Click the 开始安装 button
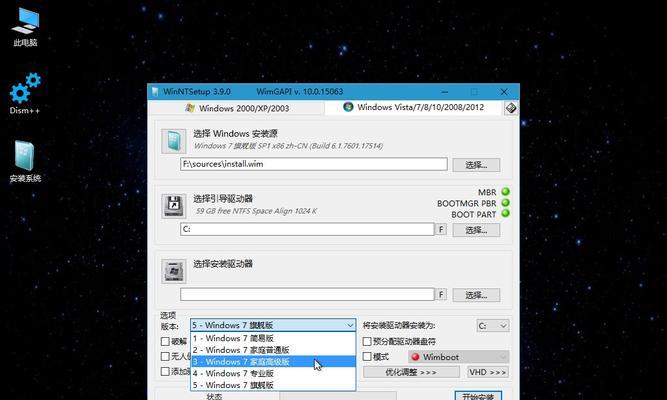The image size is (667, 400). click(x=478, y=396)
